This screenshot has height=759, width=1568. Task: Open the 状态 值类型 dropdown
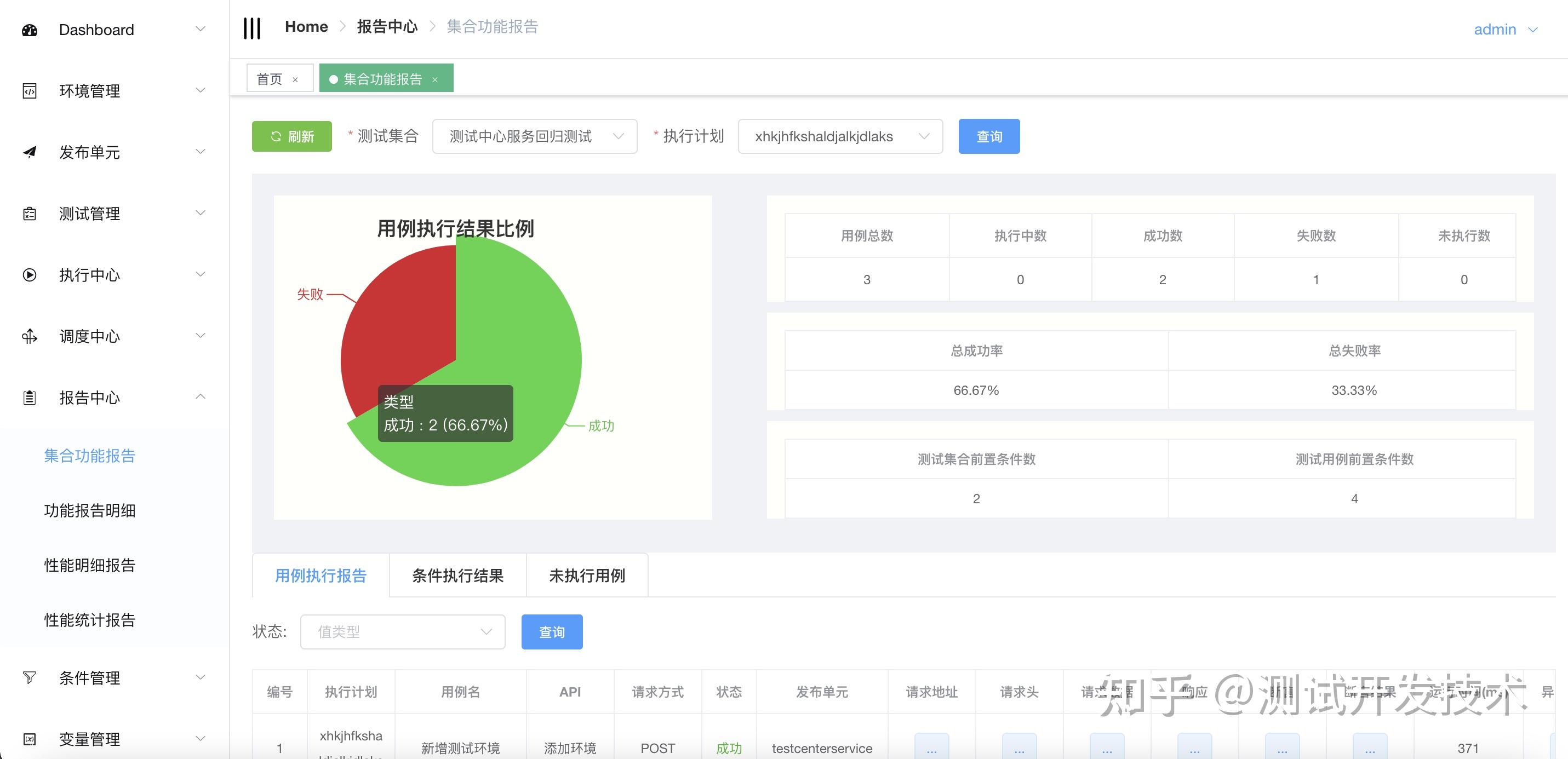(x=402, y=632)
